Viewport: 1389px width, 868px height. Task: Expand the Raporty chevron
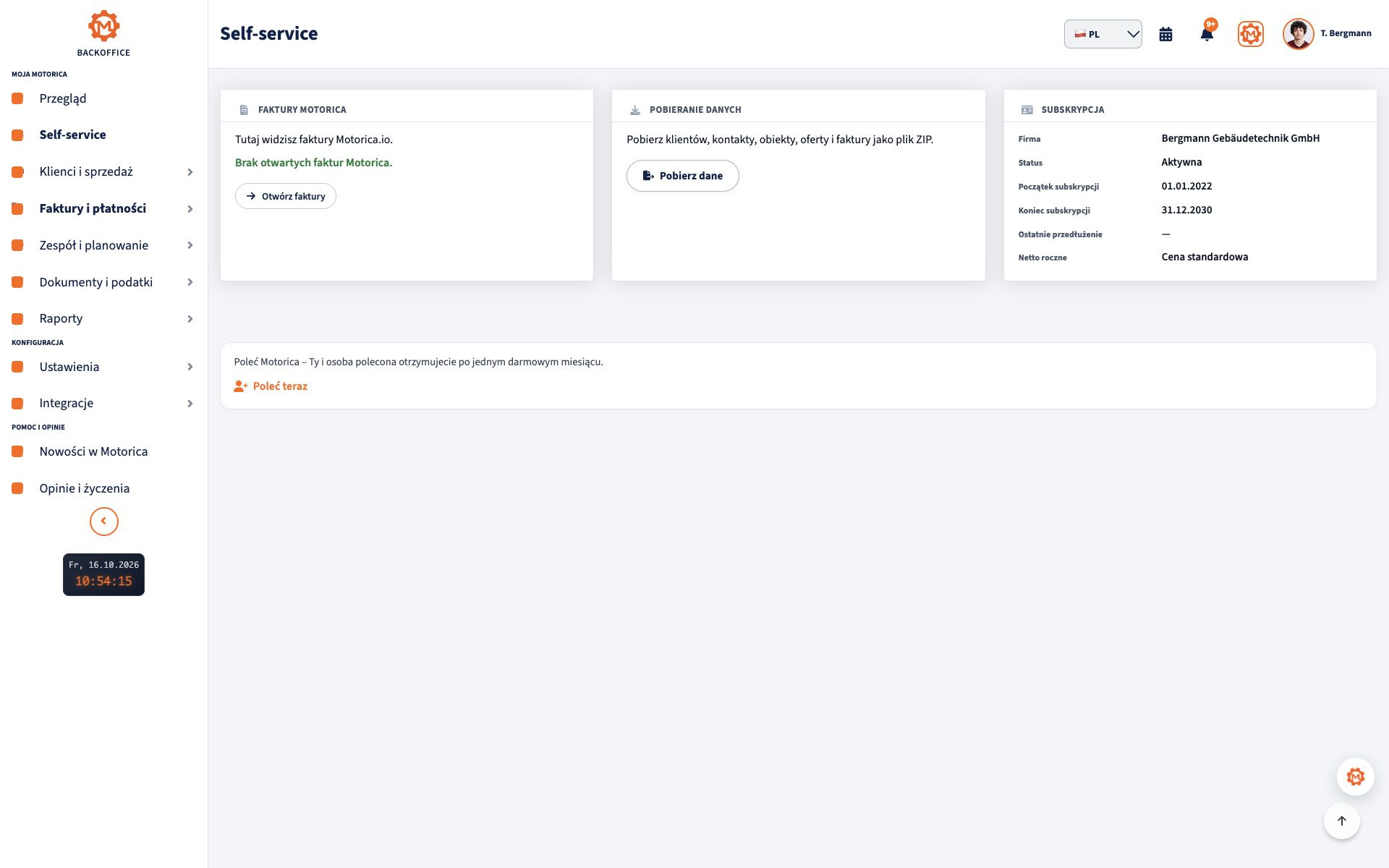click(190, 319)
